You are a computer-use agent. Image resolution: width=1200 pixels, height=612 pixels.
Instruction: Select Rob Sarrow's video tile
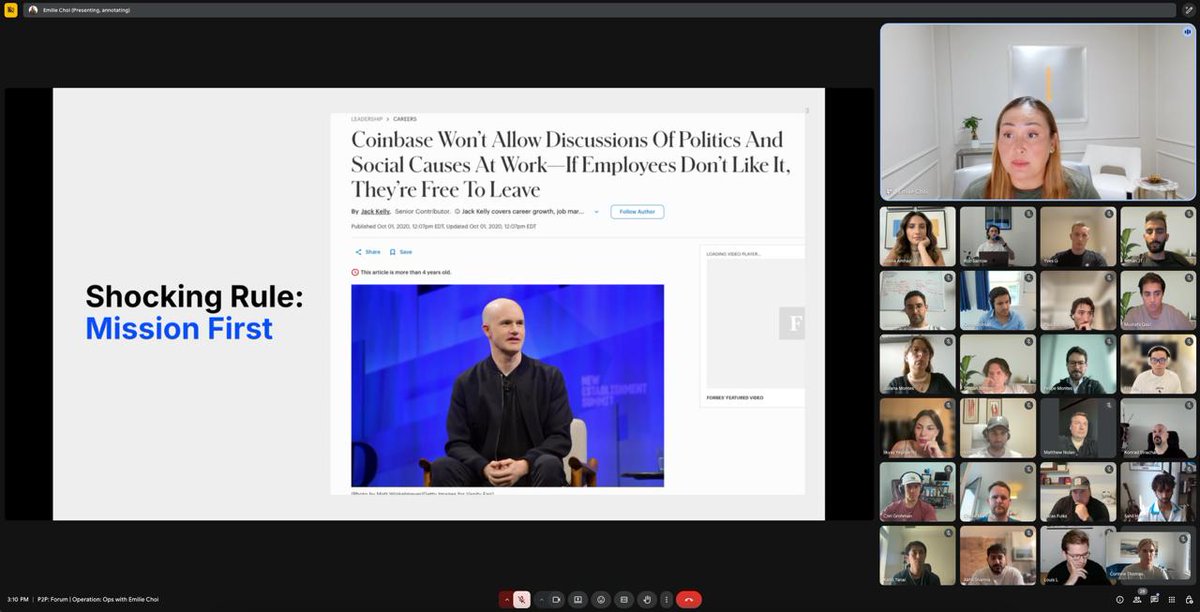point(997,236)
